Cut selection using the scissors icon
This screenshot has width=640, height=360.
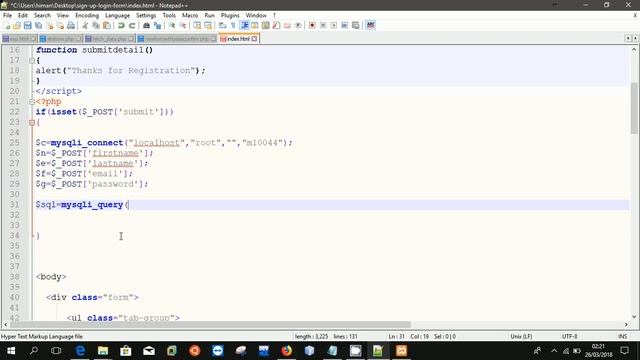[x=85, y=25]
